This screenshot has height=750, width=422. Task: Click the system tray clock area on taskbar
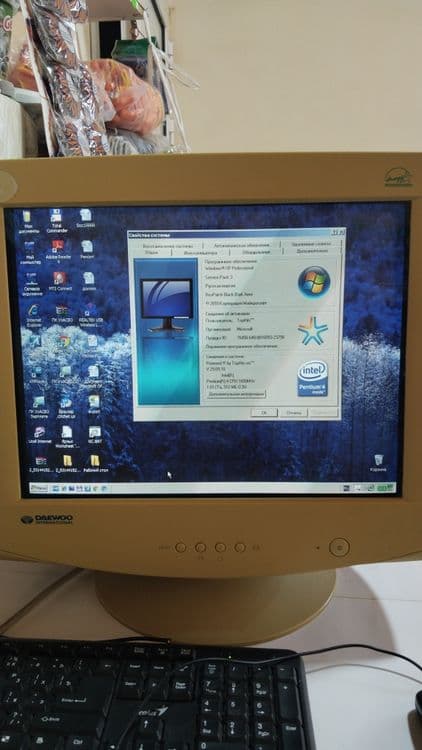coord(385,488)
